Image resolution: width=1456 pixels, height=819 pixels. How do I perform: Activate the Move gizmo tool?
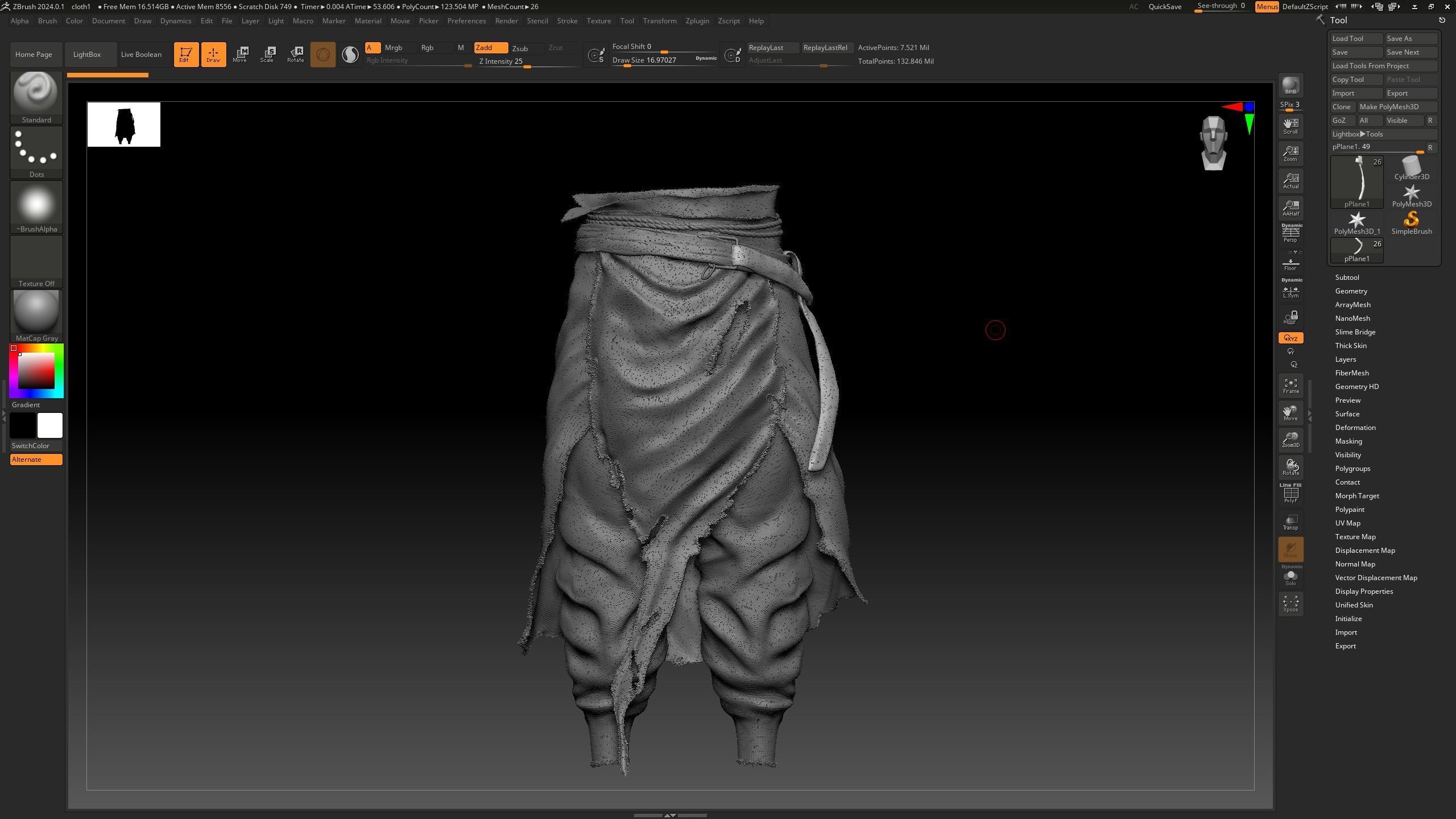(240, 55)
